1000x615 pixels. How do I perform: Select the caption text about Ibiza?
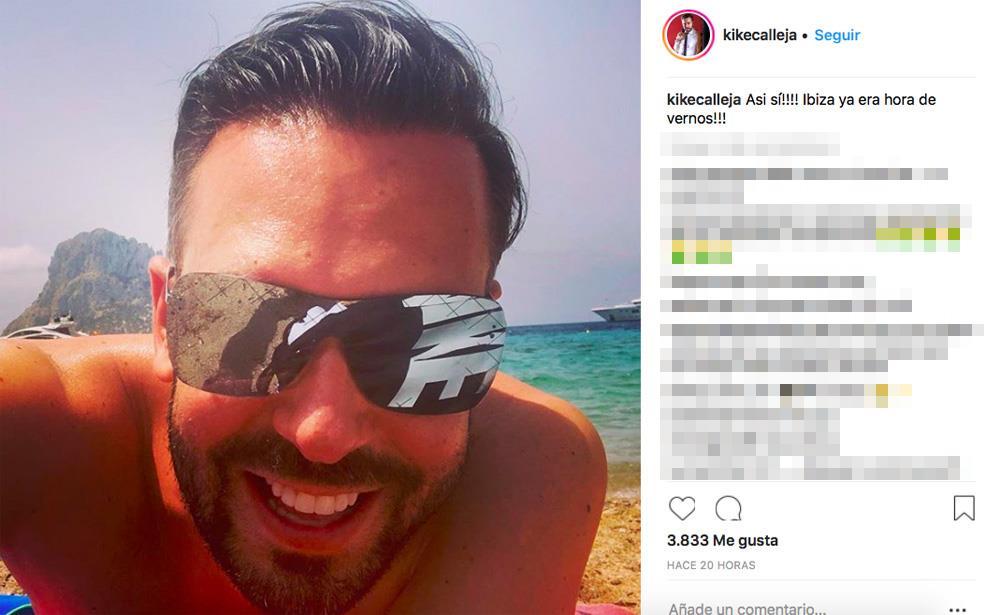(801, 108)
